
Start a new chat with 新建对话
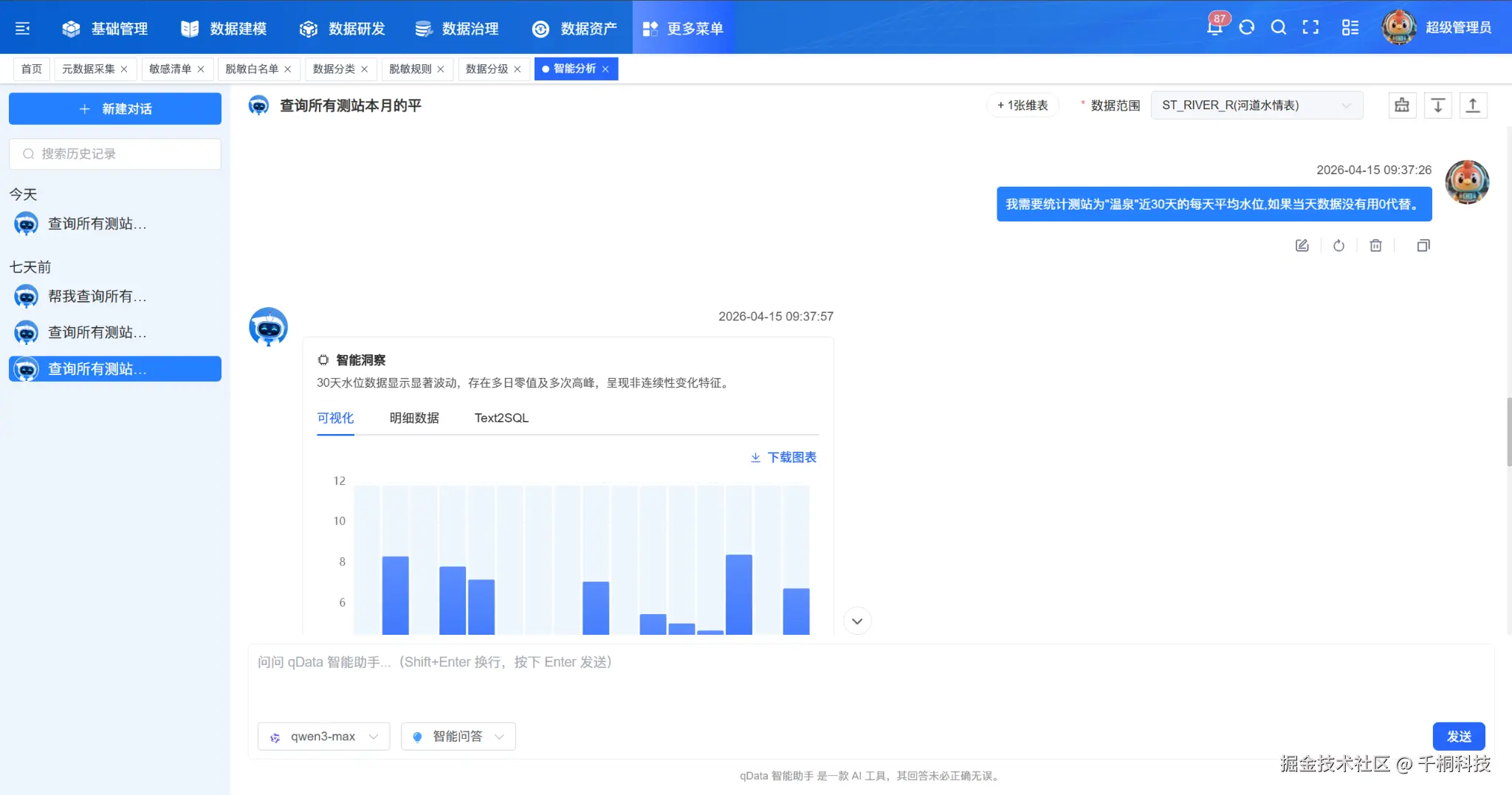[x=115, y=109]
